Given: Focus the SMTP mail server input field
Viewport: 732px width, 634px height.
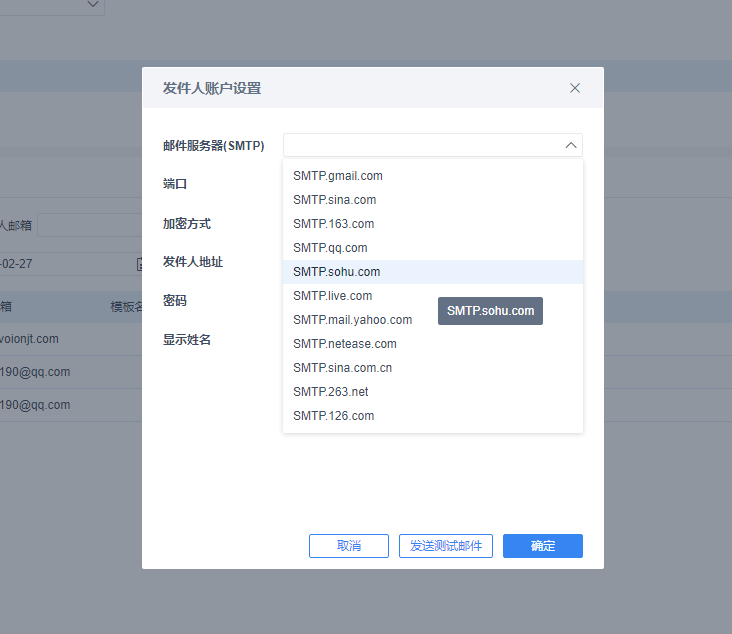Looking at the screenshot, I should 433,145.
